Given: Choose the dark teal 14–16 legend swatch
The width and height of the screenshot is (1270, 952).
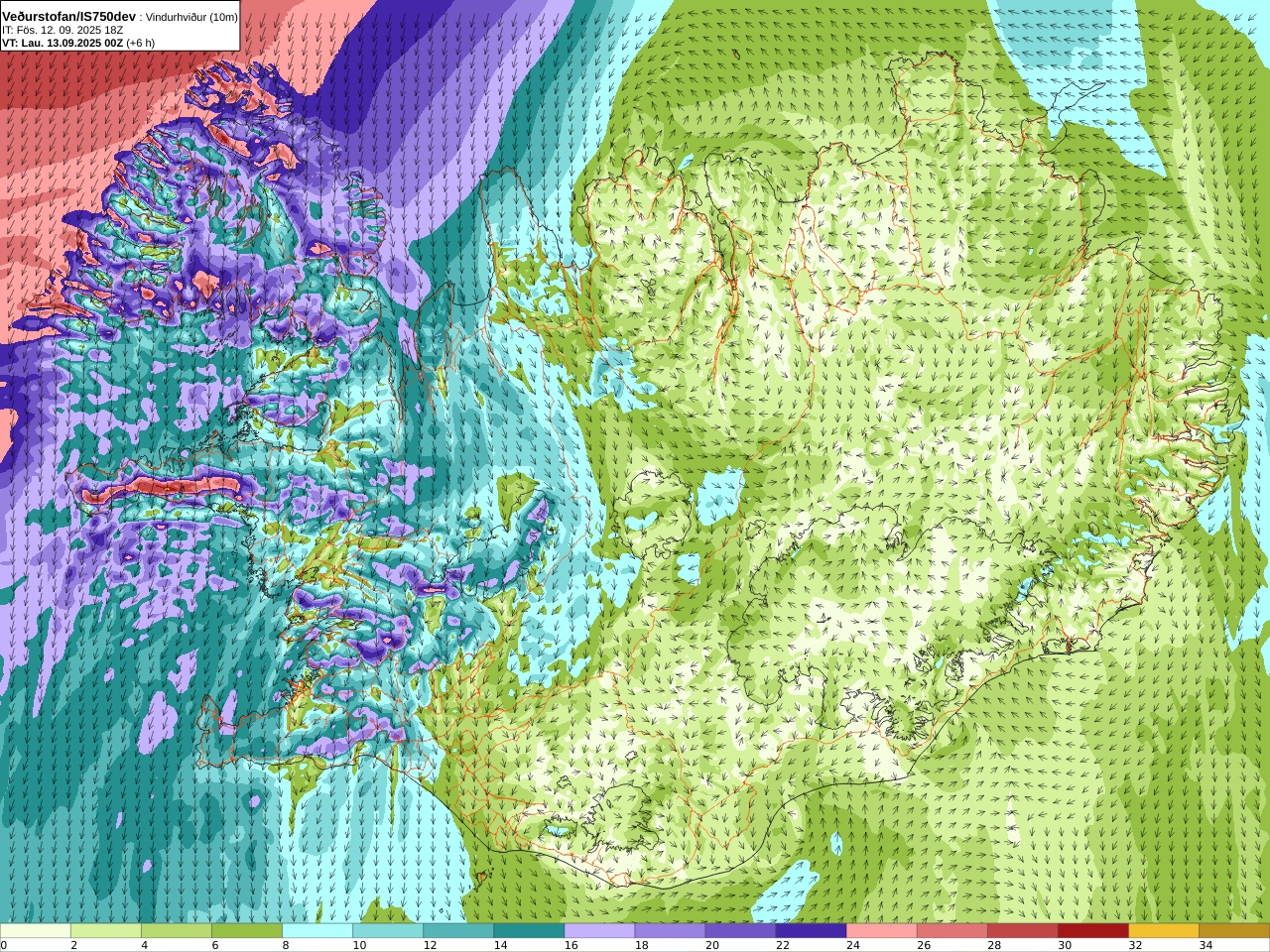Looking at the screenshot, I should point(529,931).
